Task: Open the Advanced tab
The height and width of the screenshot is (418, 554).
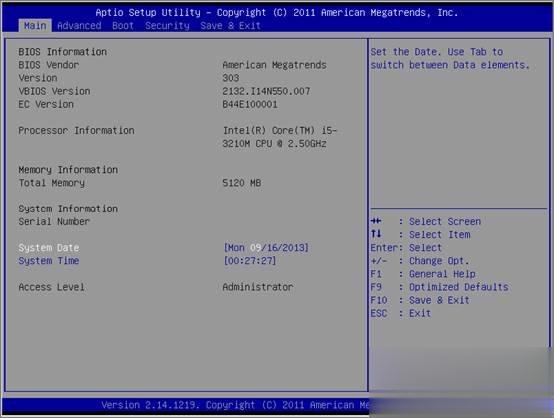Action: pyautogui.click(x=79, y=26)
